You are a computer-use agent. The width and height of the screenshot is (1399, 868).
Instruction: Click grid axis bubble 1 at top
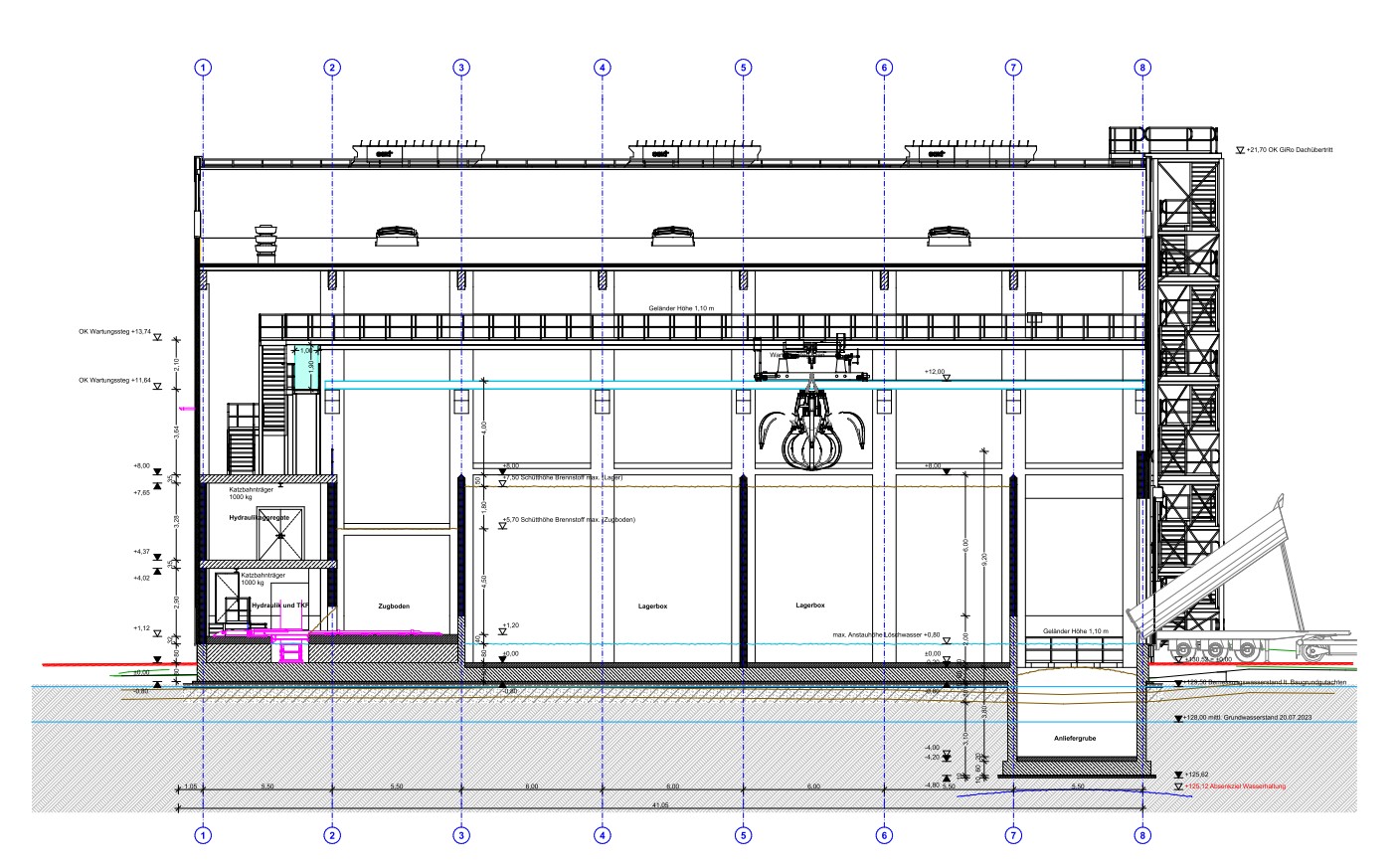click(203, 68)
